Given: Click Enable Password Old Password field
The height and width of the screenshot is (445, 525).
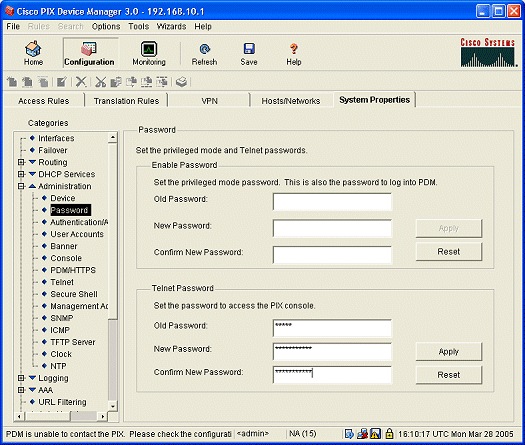Looking at the screenshot, I should [x=332, y=202].
